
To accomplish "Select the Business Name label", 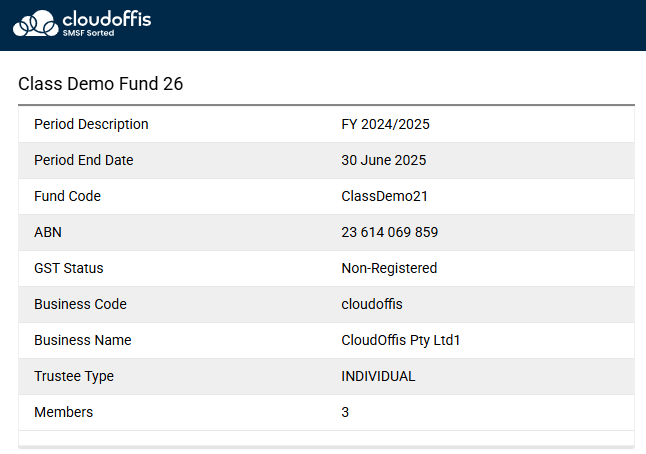I will click(x=82, y=340).
